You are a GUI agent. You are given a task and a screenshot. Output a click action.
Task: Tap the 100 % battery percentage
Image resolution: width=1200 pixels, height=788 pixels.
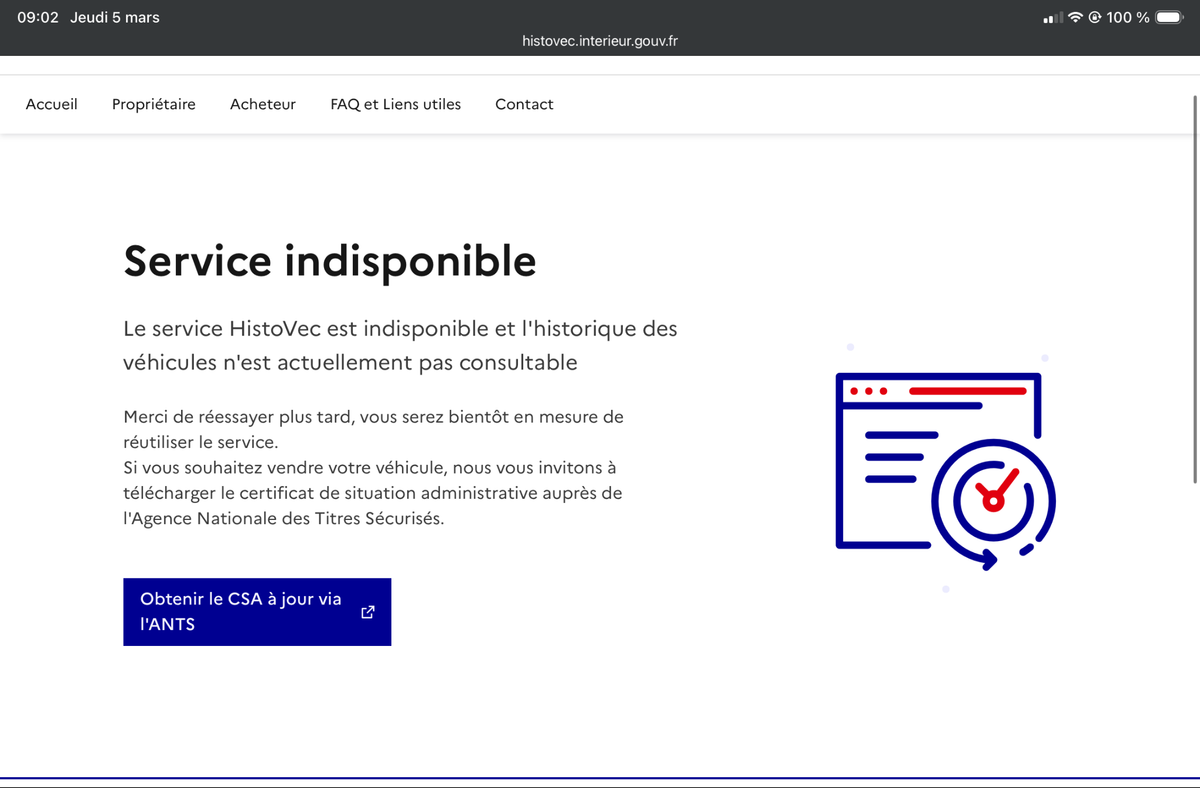[1127, 17]
